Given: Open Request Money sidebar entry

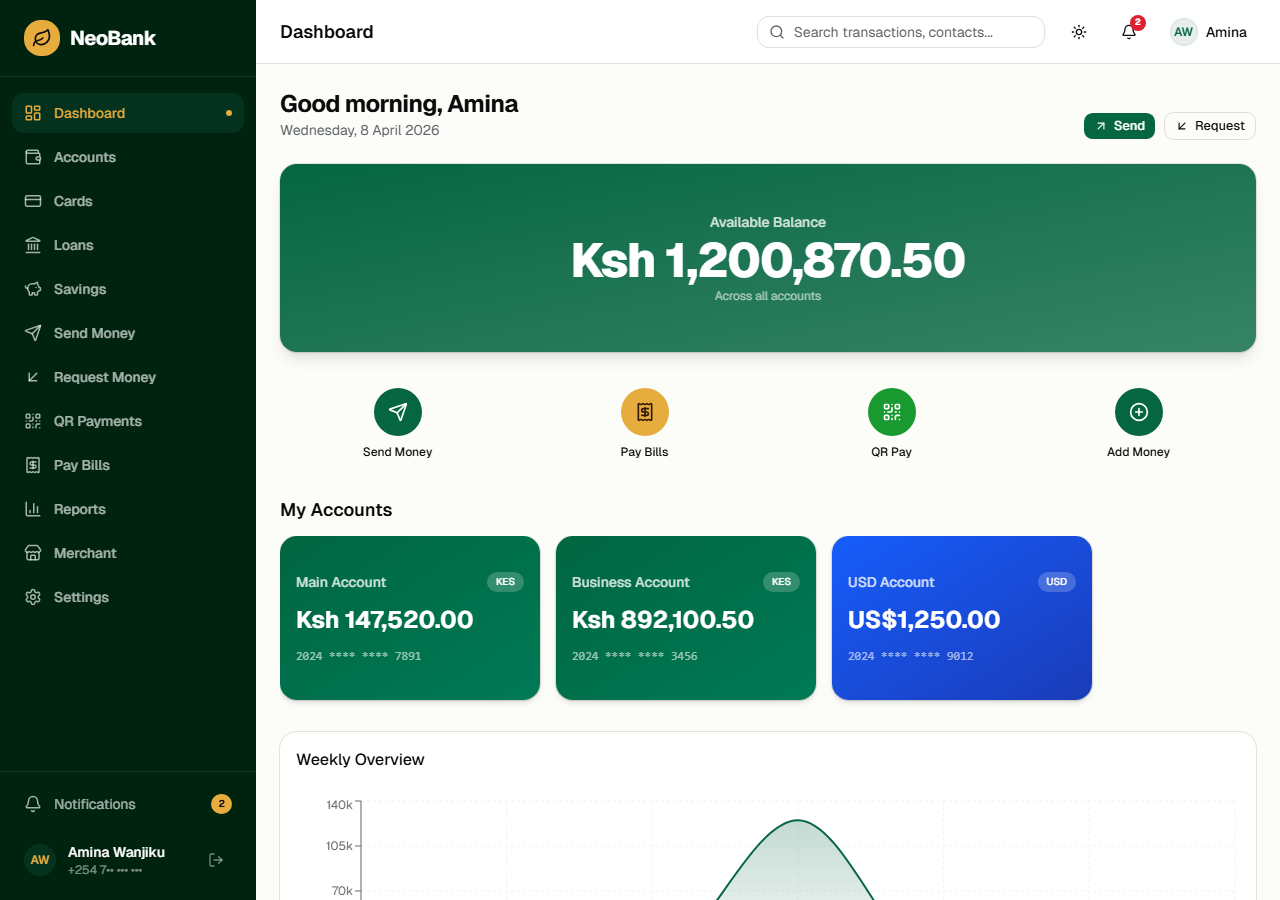Looking at the screenshot, I should tap(128, 377).
